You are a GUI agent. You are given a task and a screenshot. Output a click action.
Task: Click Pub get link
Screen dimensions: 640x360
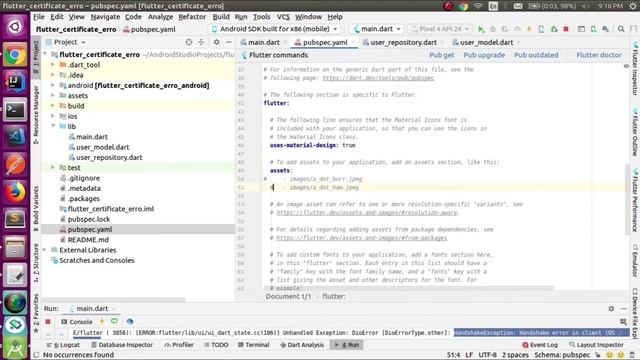tap(442, 55)
